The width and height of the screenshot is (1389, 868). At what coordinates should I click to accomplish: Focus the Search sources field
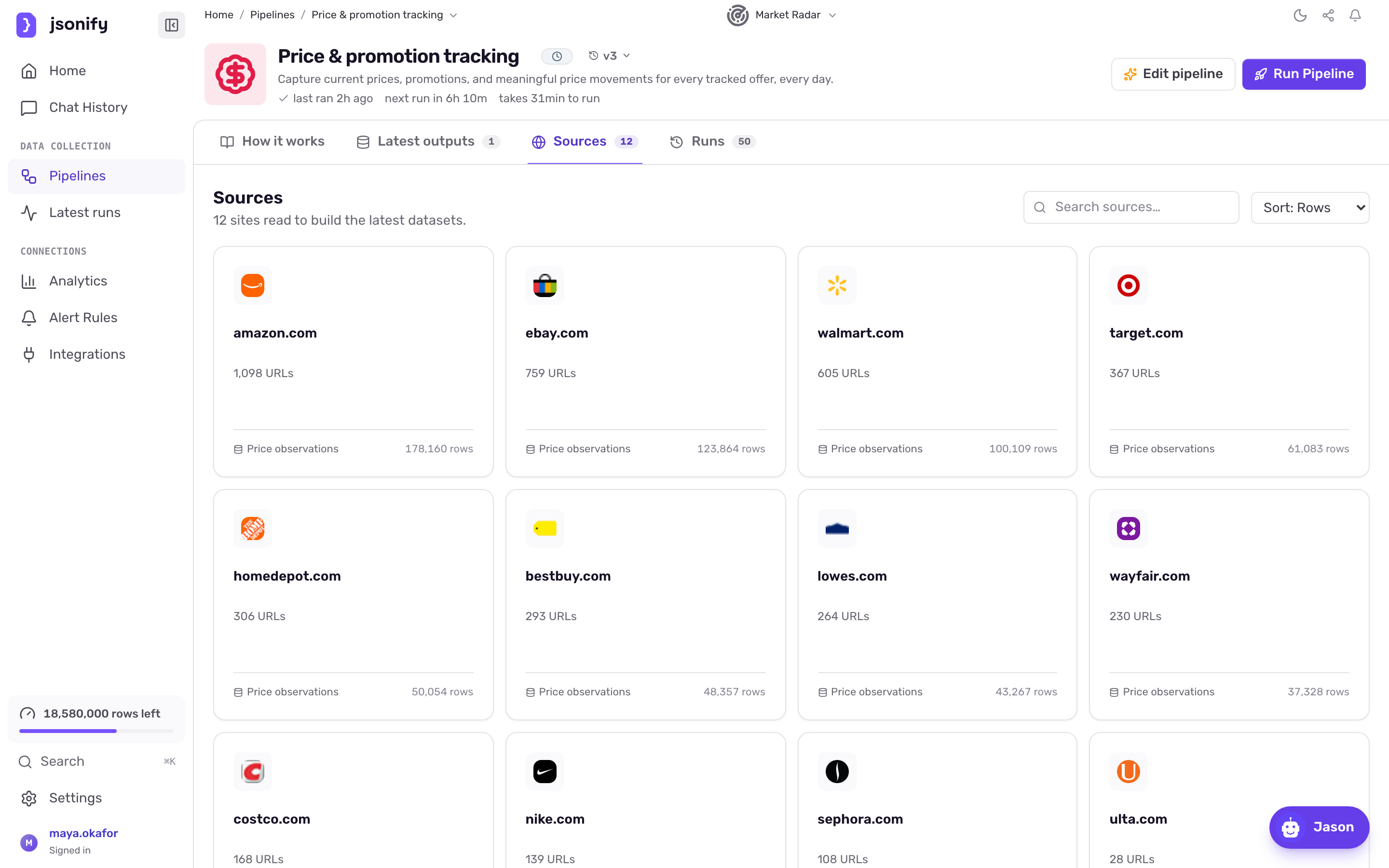1130,207
